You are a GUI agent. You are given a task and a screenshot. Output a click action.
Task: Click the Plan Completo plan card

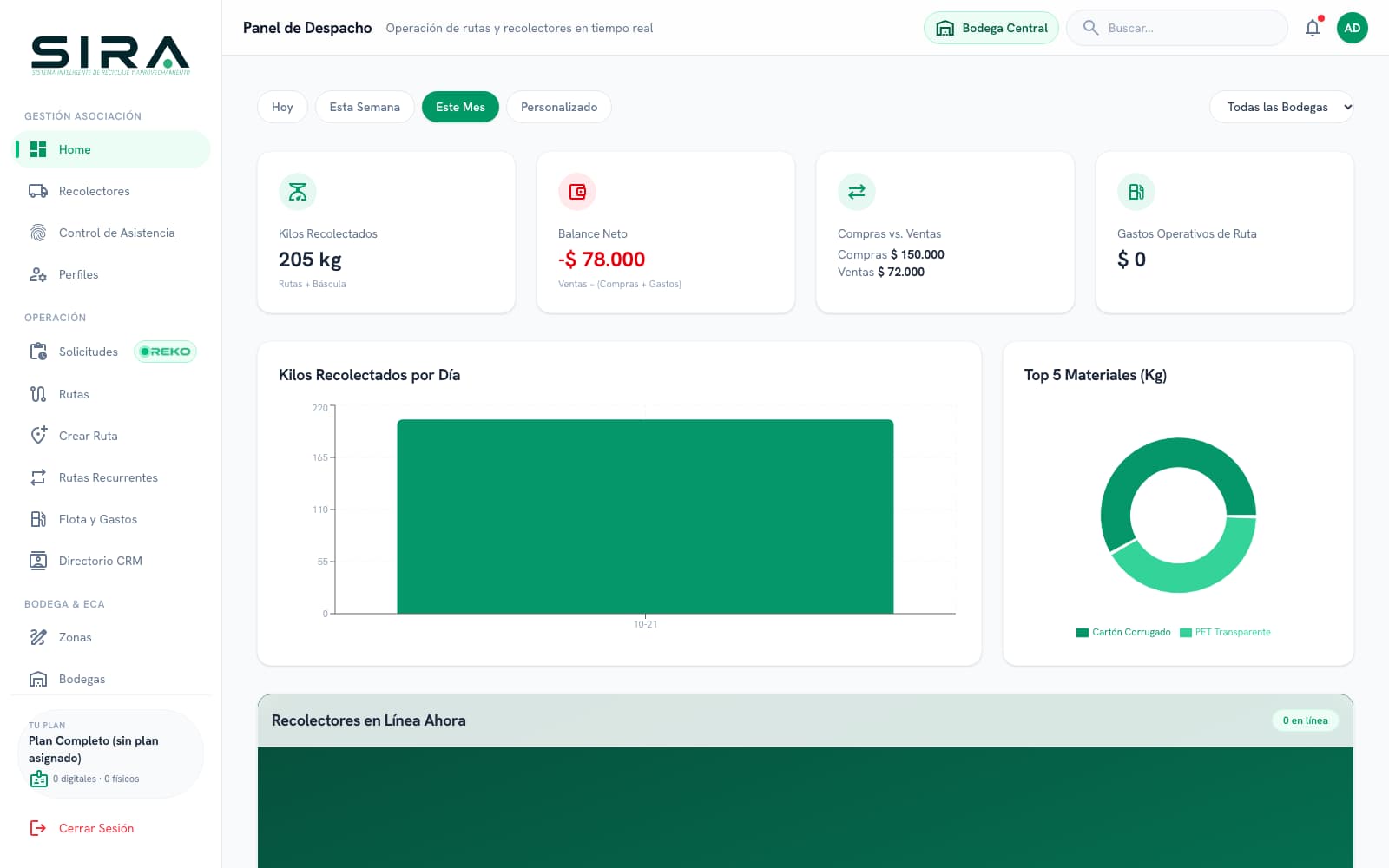110,753
